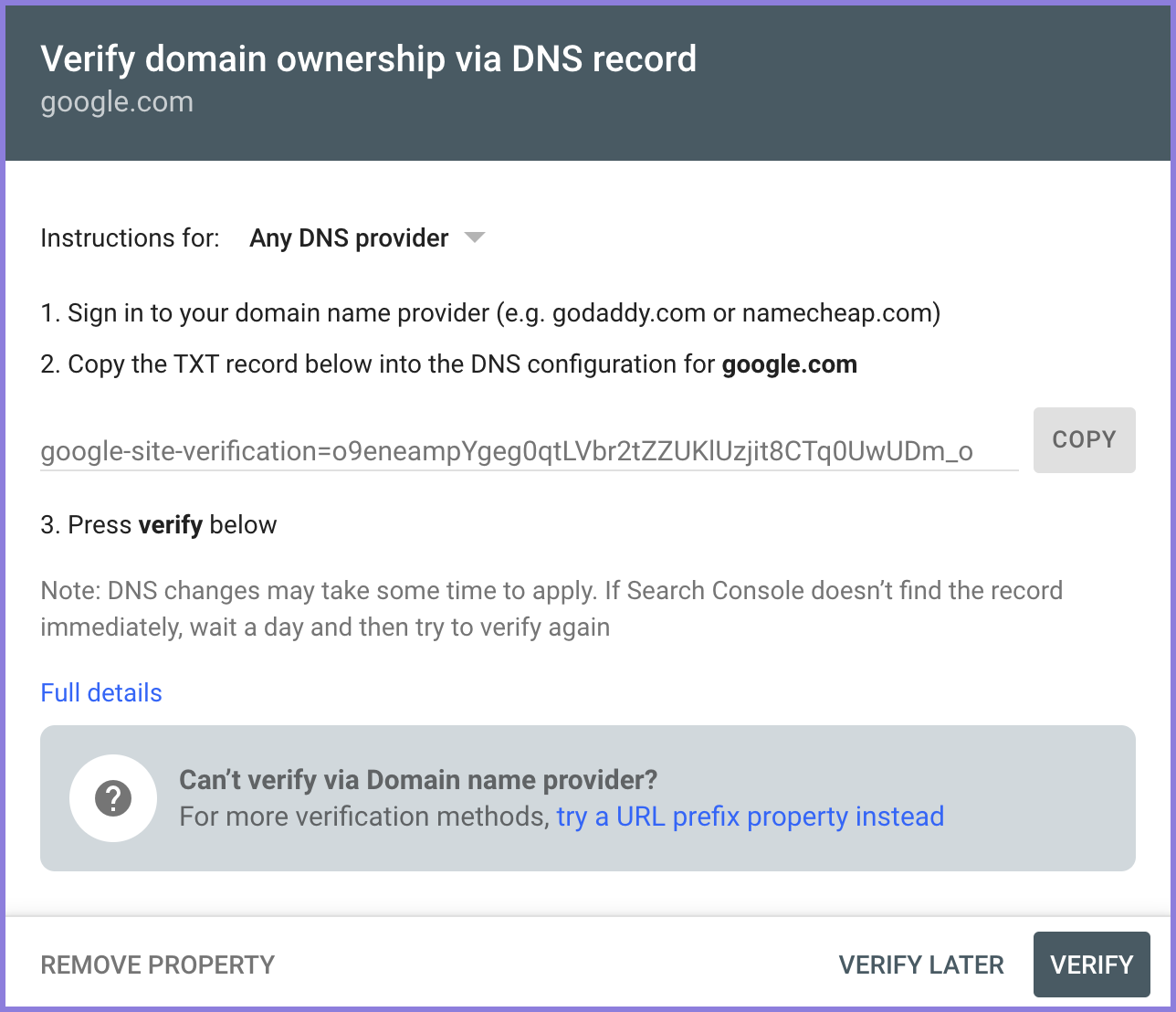
Task: Follow "try a URL prefix property instead" link
Action: pyautogui.click(x=750, y=817)
